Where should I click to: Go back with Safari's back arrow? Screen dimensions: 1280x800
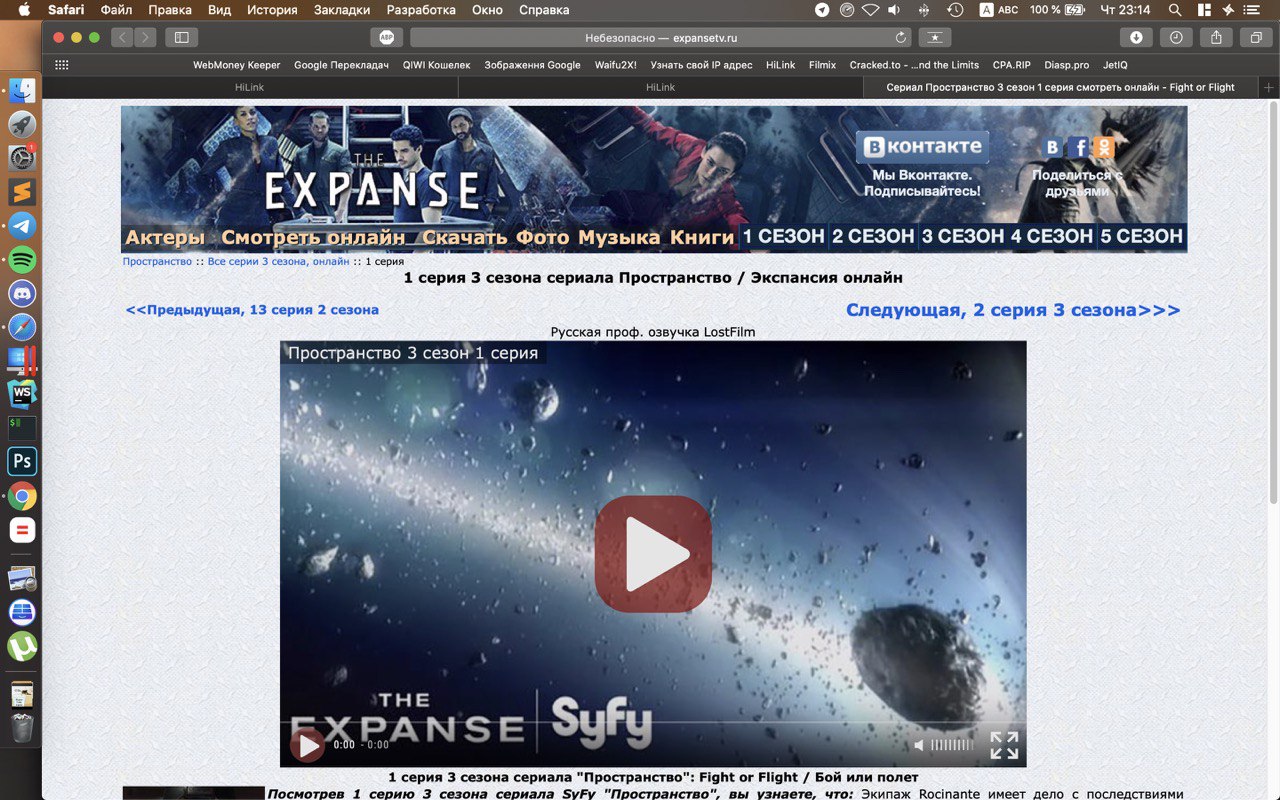tap(122, 37)
